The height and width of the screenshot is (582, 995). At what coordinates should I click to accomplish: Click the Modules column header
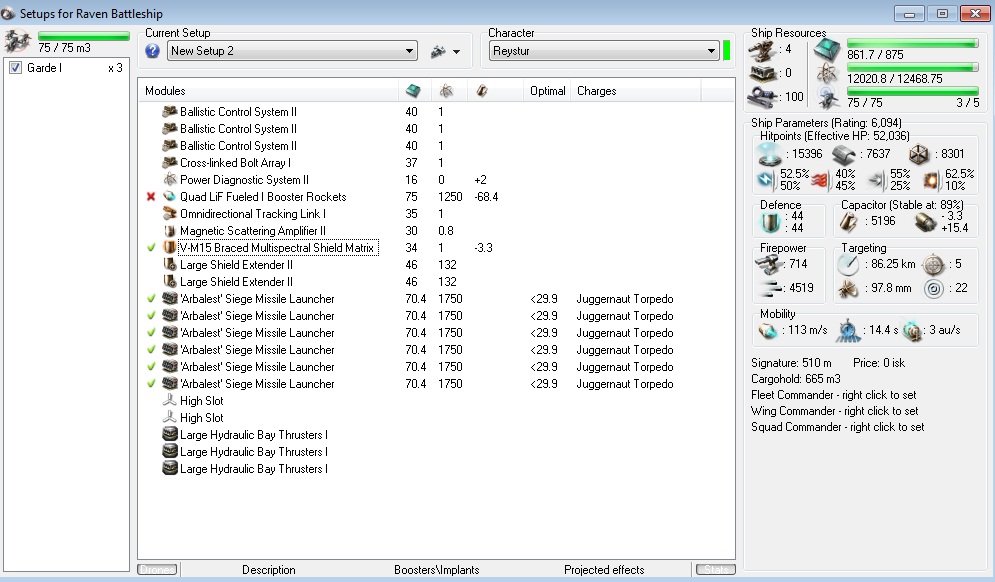[x=269, y=91]
